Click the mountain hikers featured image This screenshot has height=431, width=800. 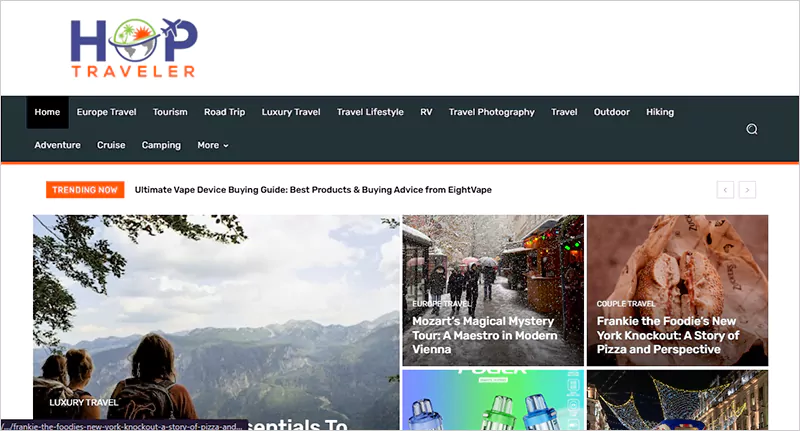215,300
